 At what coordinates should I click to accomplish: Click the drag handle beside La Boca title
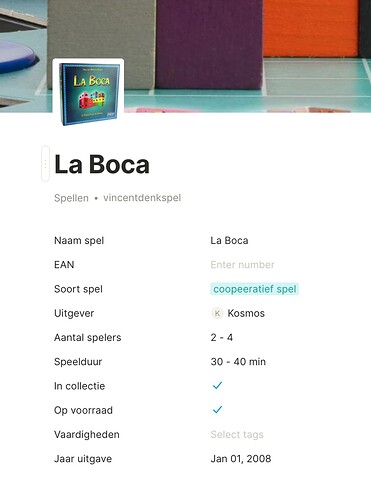45,164
